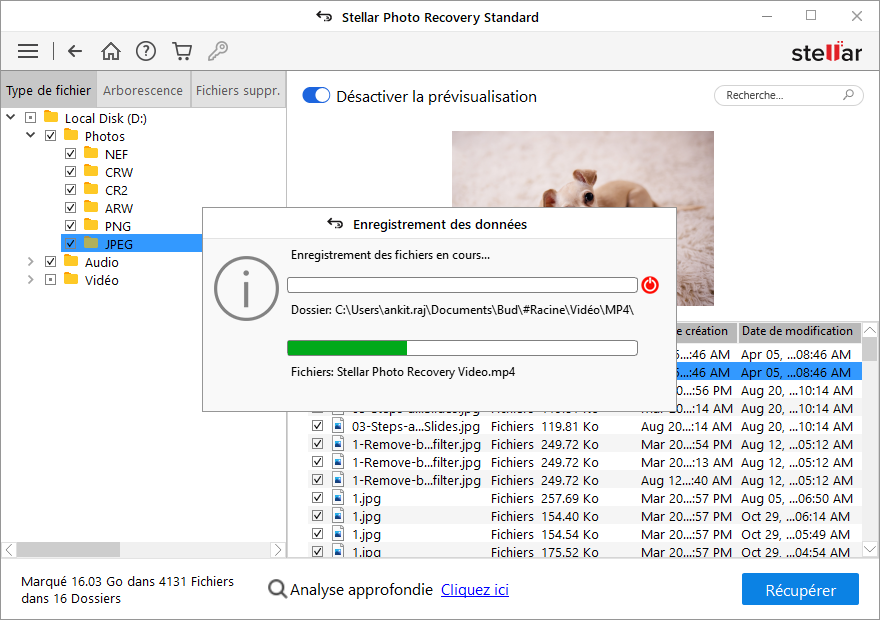Click the back arrow icon

pyautogui.click(x=75, y=51)
